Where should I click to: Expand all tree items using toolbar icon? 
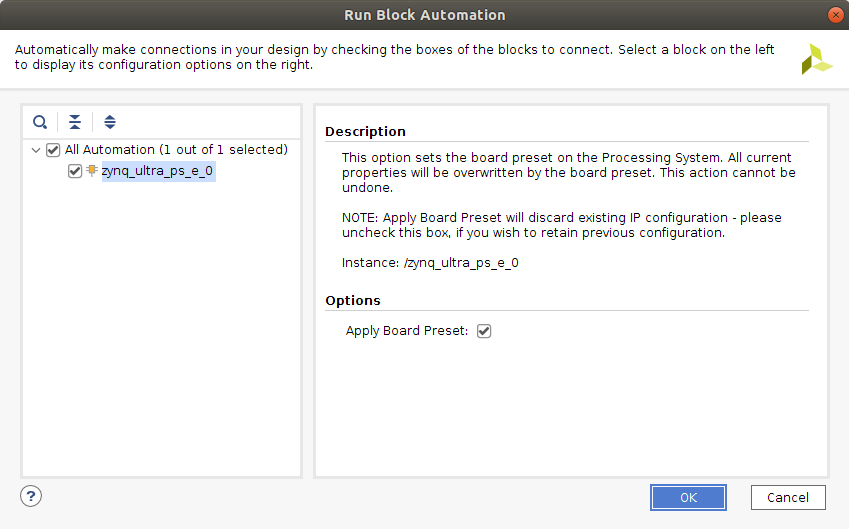click(110, 122)
